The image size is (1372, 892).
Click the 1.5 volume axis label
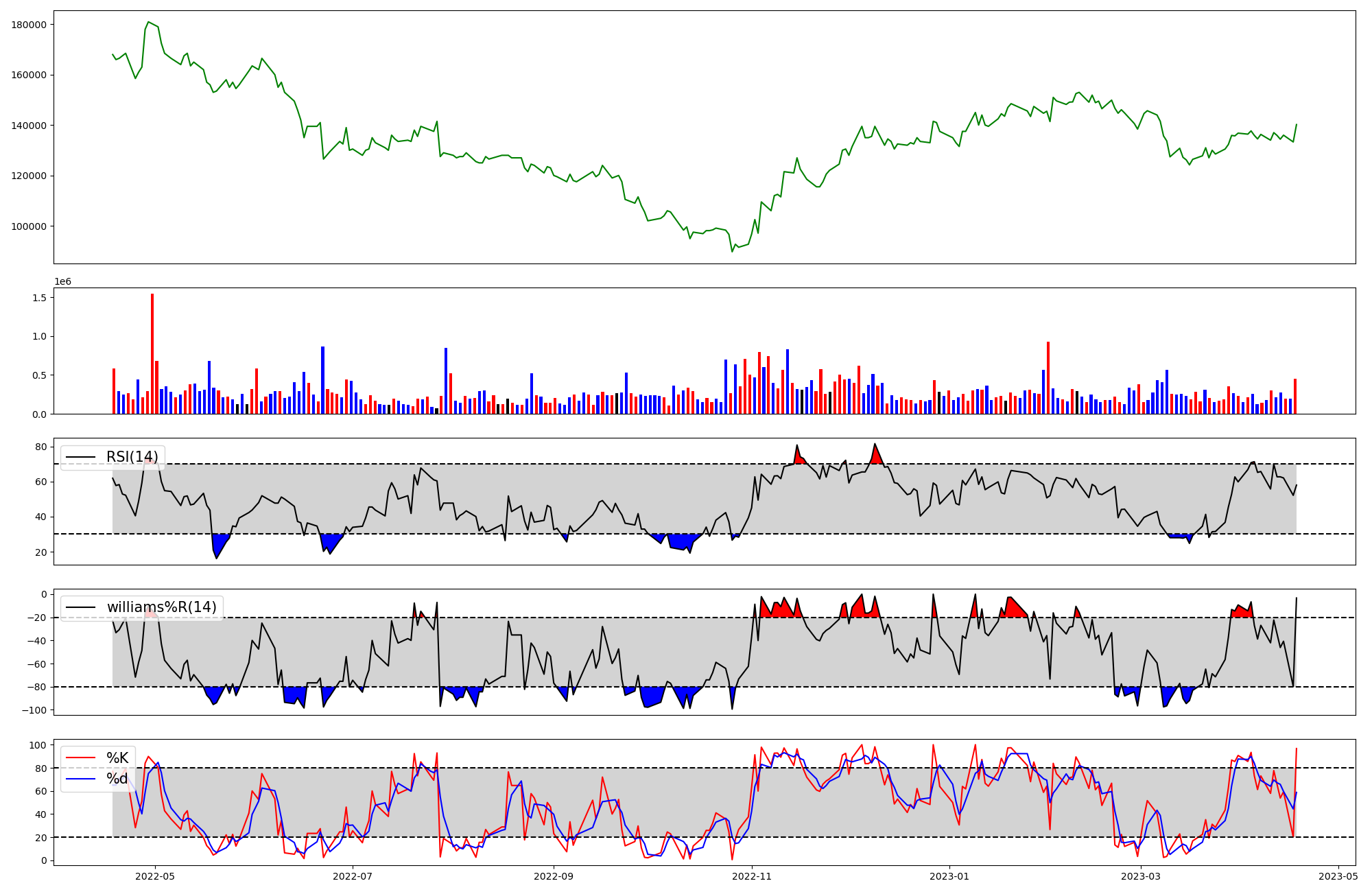click(x=39, y=298)
